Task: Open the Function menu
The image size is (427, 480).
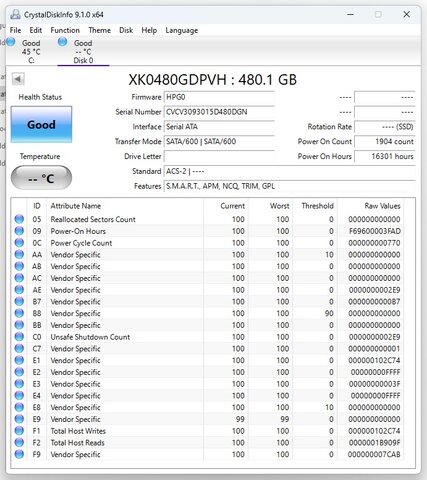Action: pyautogui.click(x=65, y=30)
